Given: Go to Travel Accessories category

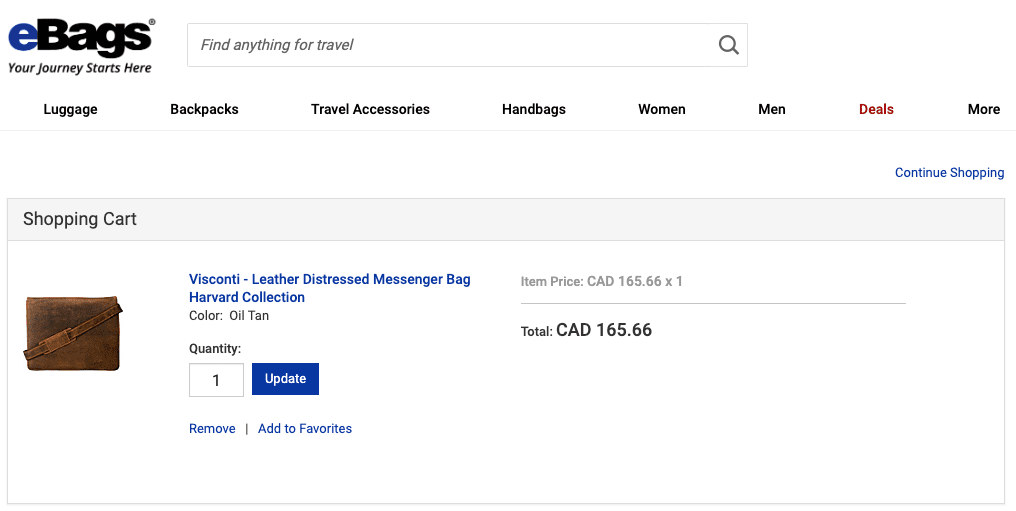Looking at the screenshot, I should coord(370,109).
